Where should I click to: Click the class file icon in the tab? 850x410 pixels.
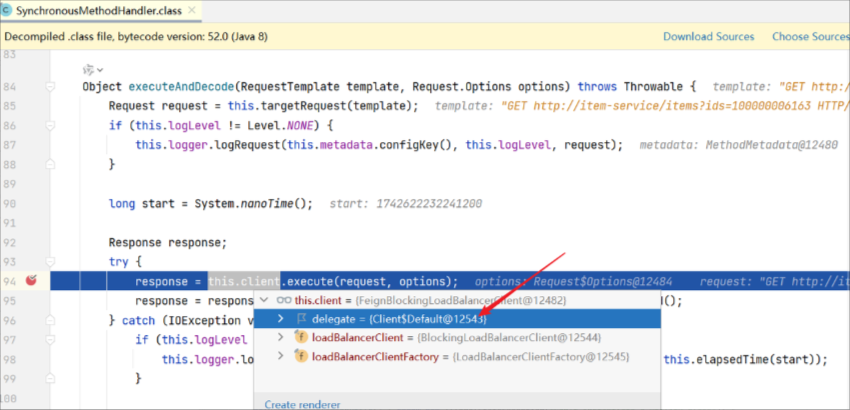[x=7, y=10]
